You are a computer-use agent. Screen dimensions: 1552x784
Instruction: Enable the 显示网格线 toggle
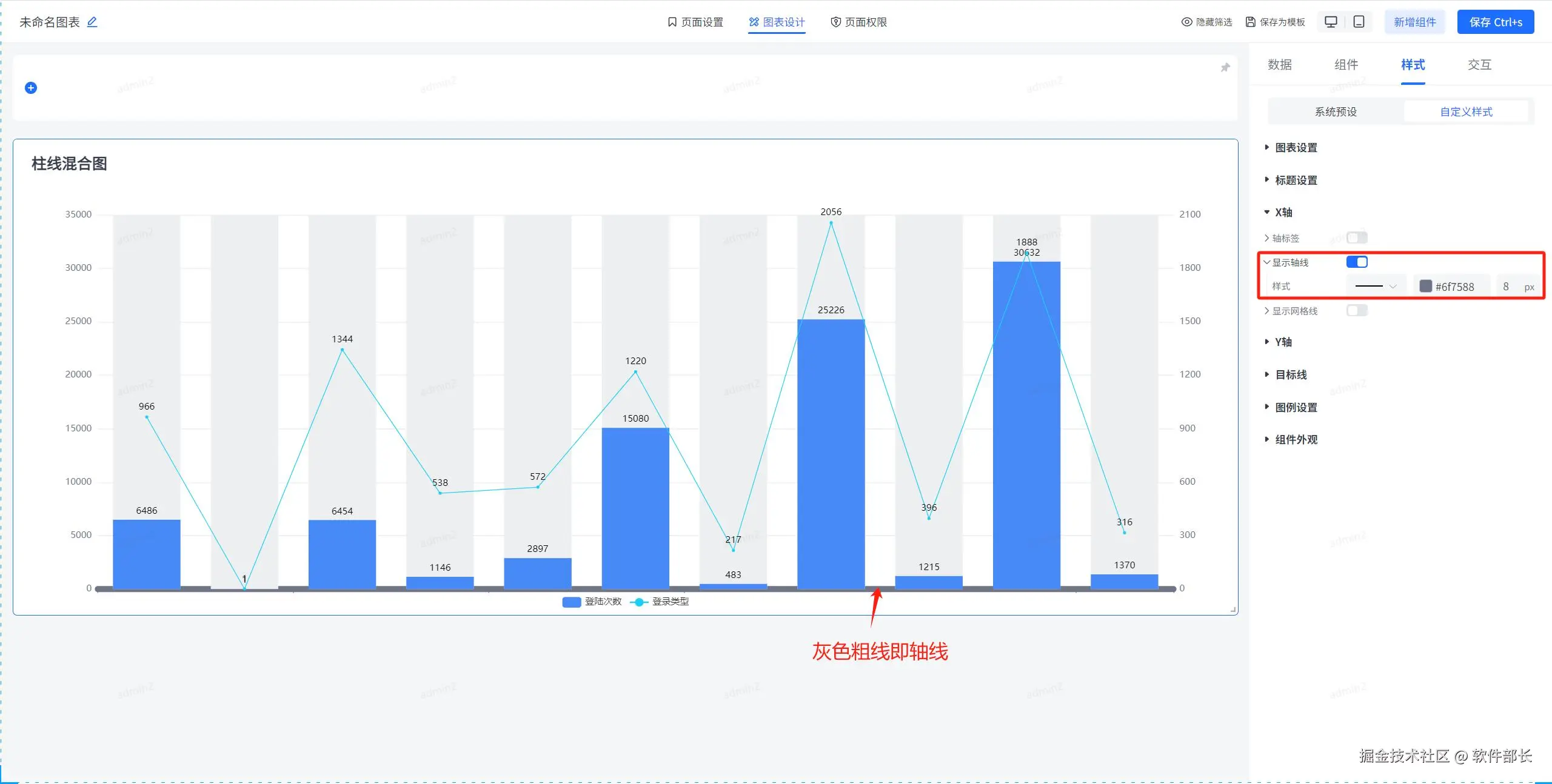1357,310
